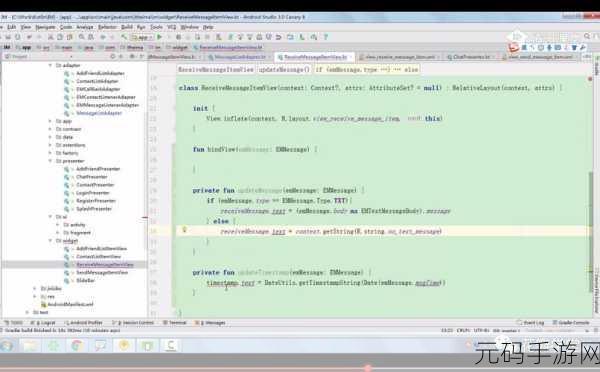Click the Paste icon in the toolbar
This screenshot has width=600, height=372.
69,37
